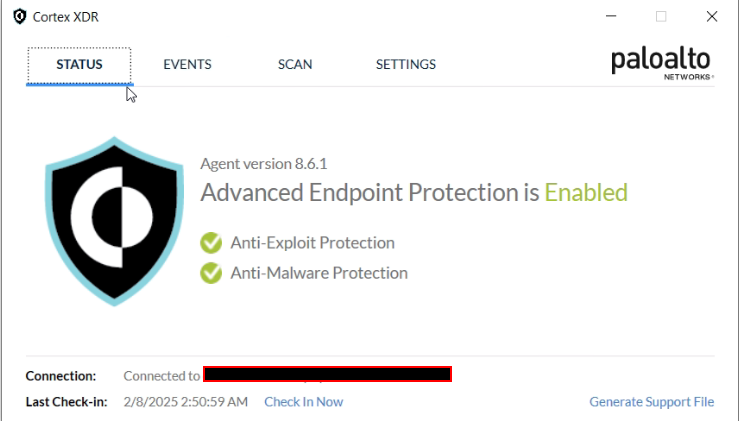Go to the SCAN tab
The width and height of the screenshot is (739, 421).
coord(295,65)
